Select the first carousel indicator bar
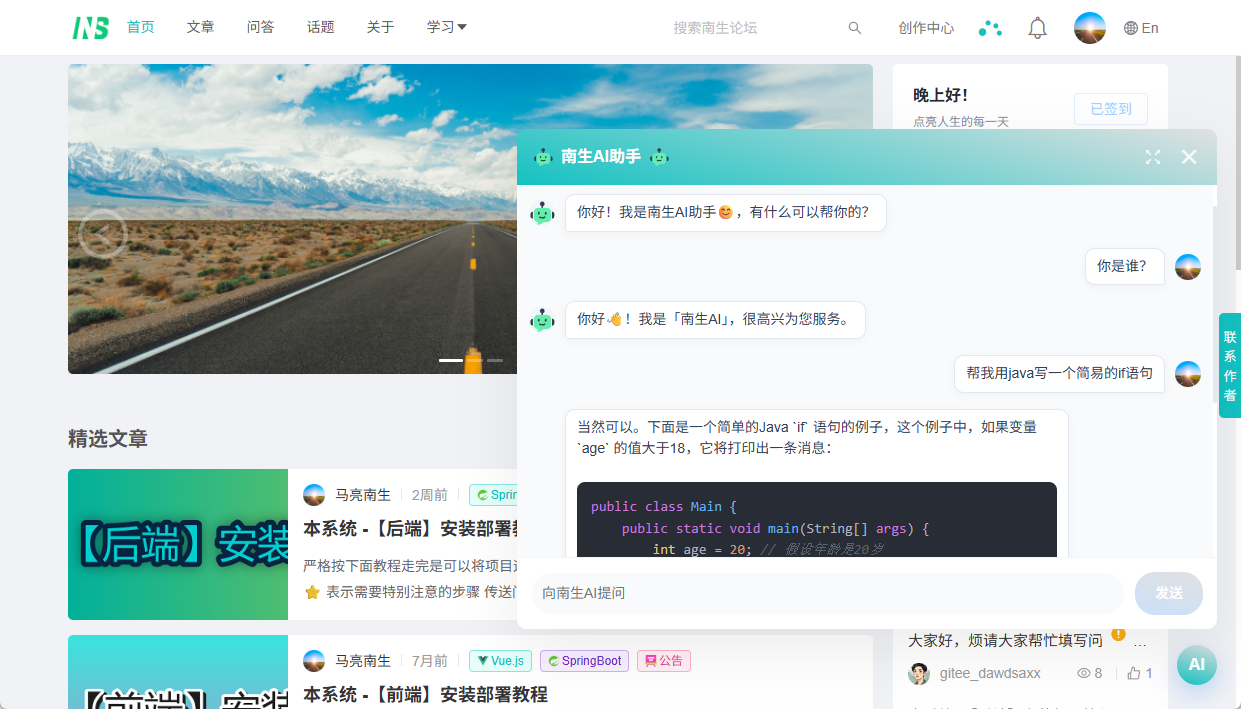This screenshot has width=1241, height=709. [x=450, y=360]
